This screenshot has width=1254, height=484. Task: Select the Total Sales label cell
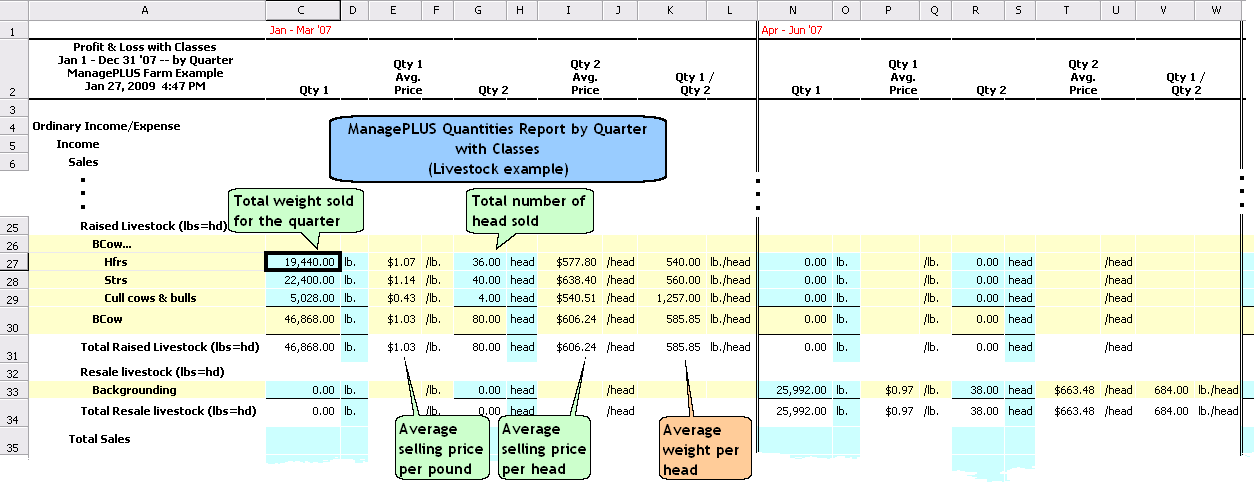(99, 439)
